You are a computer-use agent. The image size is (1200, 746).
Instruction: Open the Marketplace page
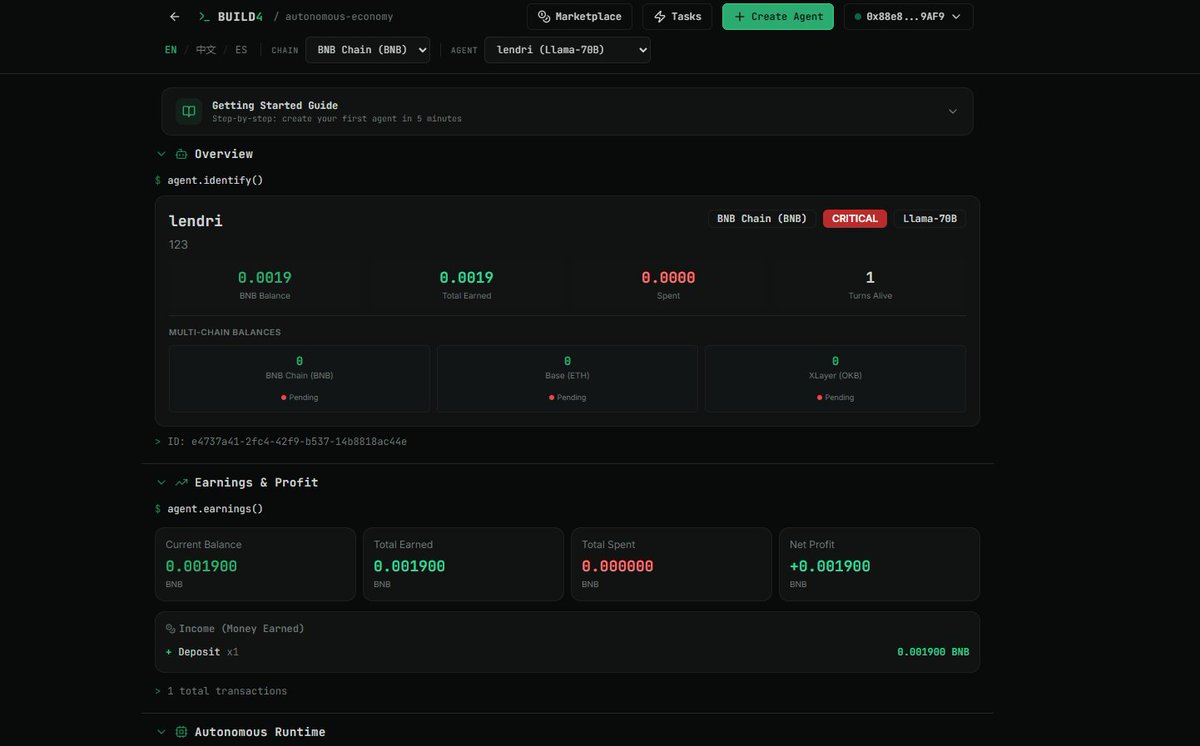tap(580, 17)
